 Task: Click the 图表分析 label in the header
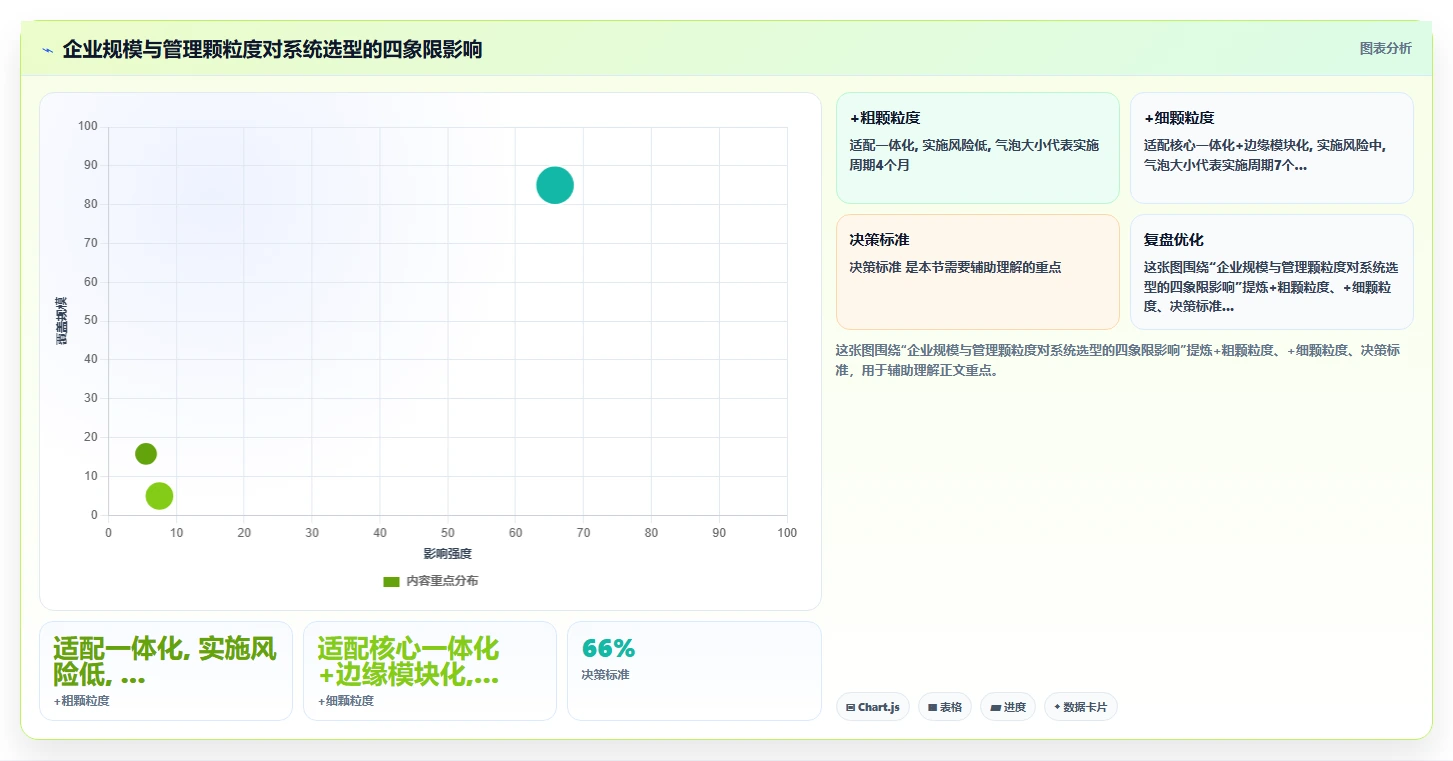pyautogui.click(x=1385, y=48)
